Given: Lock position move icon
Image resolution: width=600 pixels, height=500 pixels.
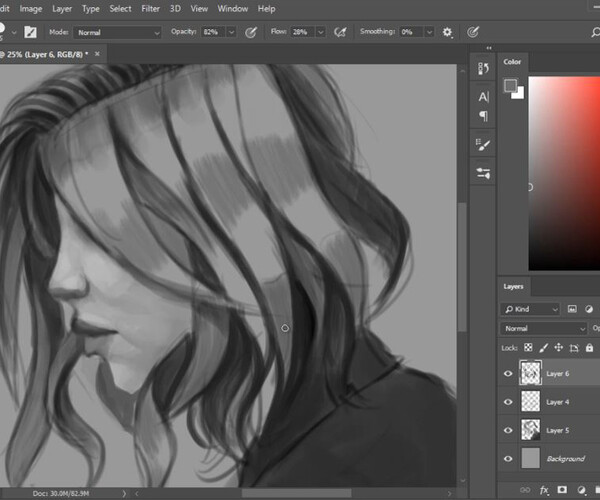Looking at the screenshot, I should point(559,347).
